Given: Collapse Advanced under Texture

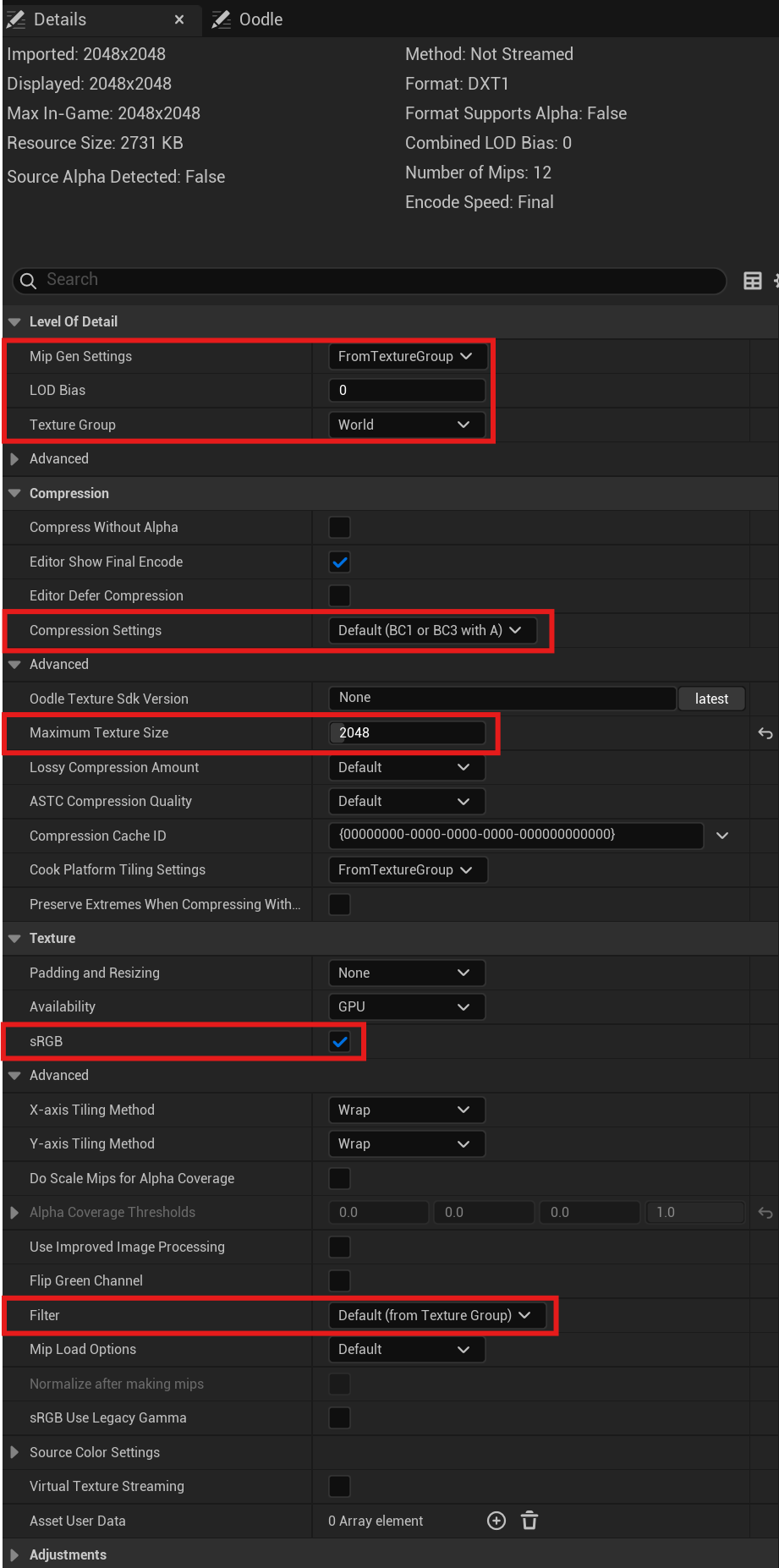Looking at the screenshot, I should pos(14,1076).
